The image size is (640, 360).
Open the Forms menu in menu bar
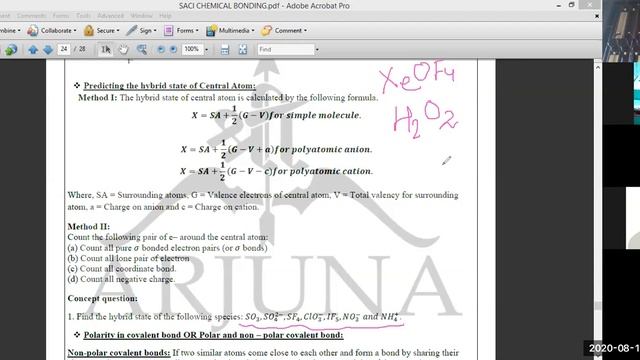click(x=61, y=16)
